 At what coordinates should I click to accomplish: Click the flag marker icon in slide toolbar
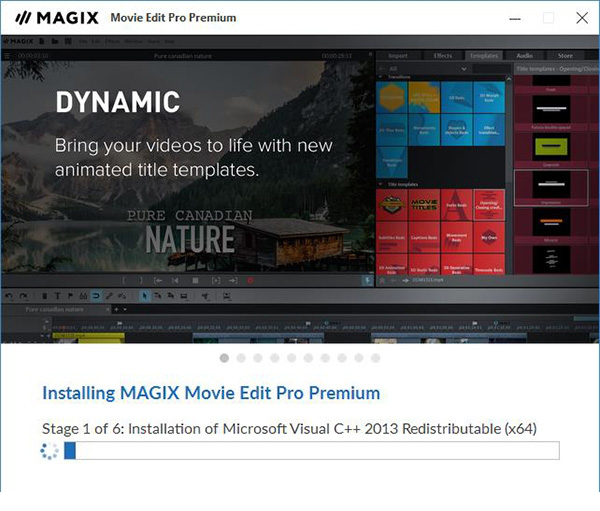[x=70, y=296]
